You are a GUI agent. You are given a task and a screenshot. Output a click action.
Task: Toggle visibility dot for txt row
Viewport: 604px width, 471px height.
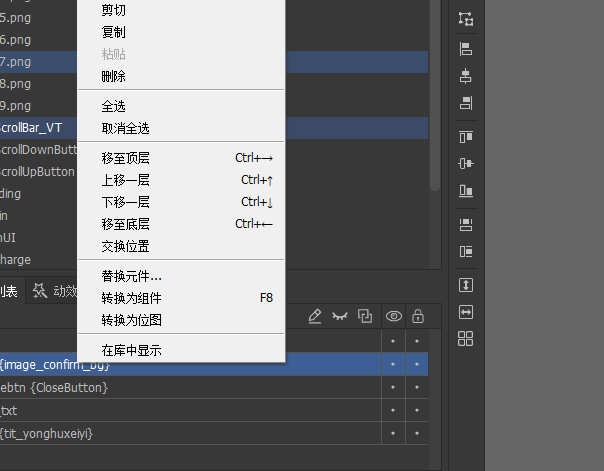coord(393,410)
